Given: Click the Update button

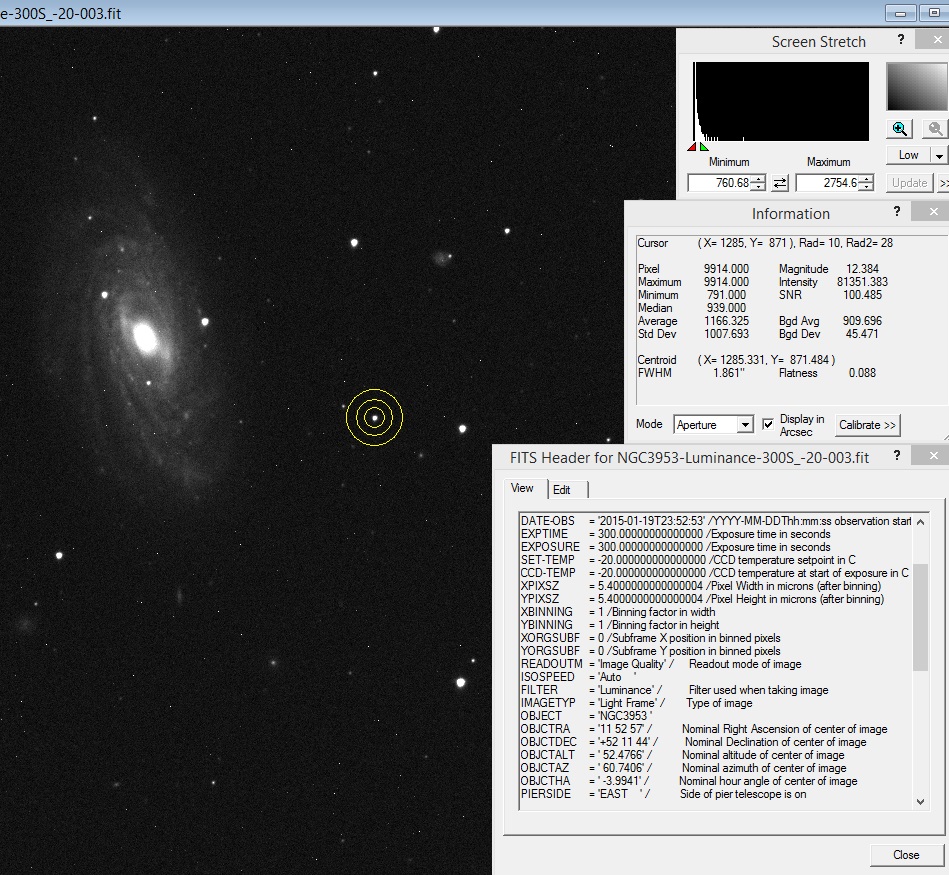Looking at the screenshot, I should click(x=908, y=182).
